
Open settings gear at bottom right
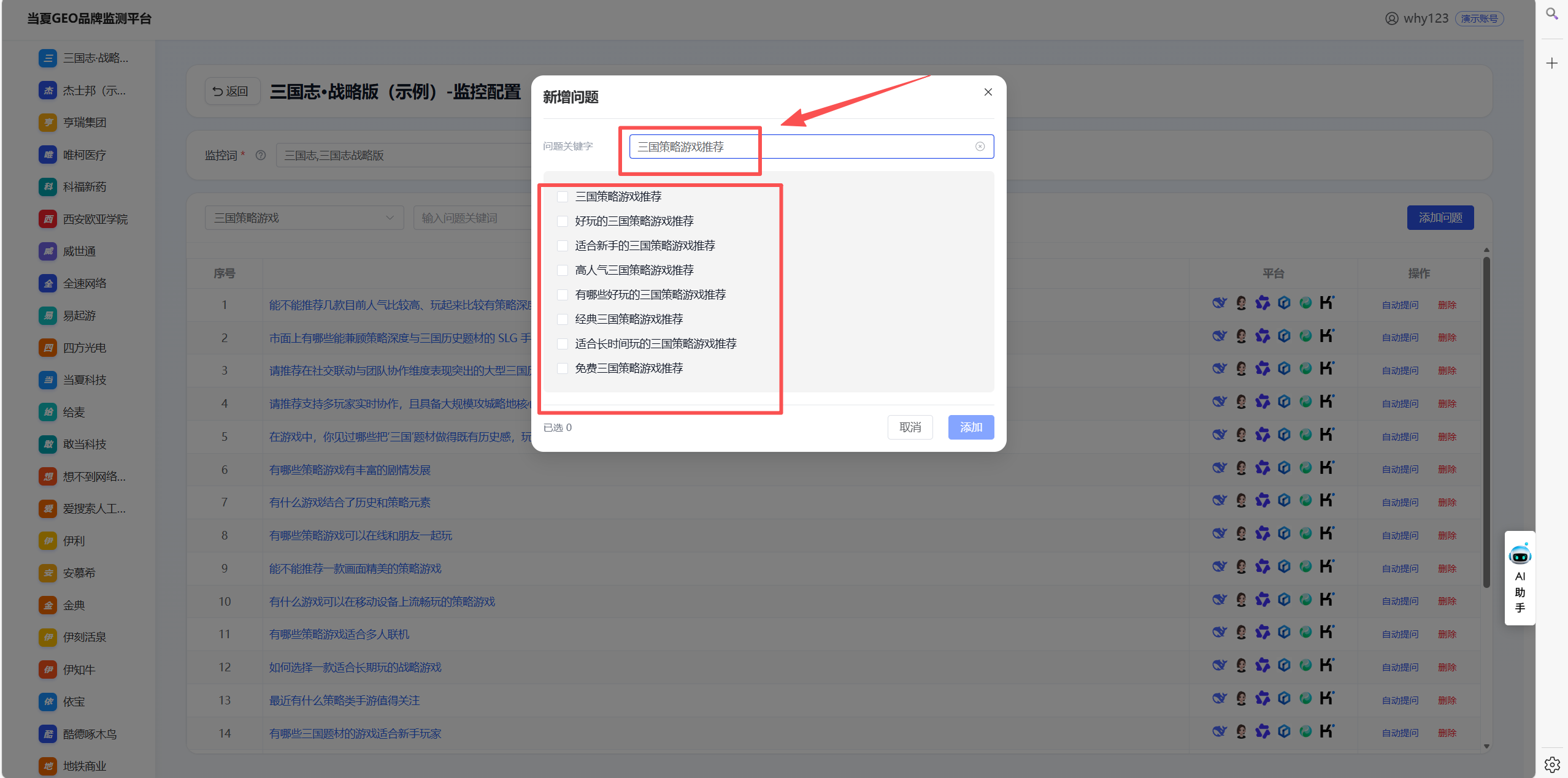pyautogui.click(x=1551, y=764)
